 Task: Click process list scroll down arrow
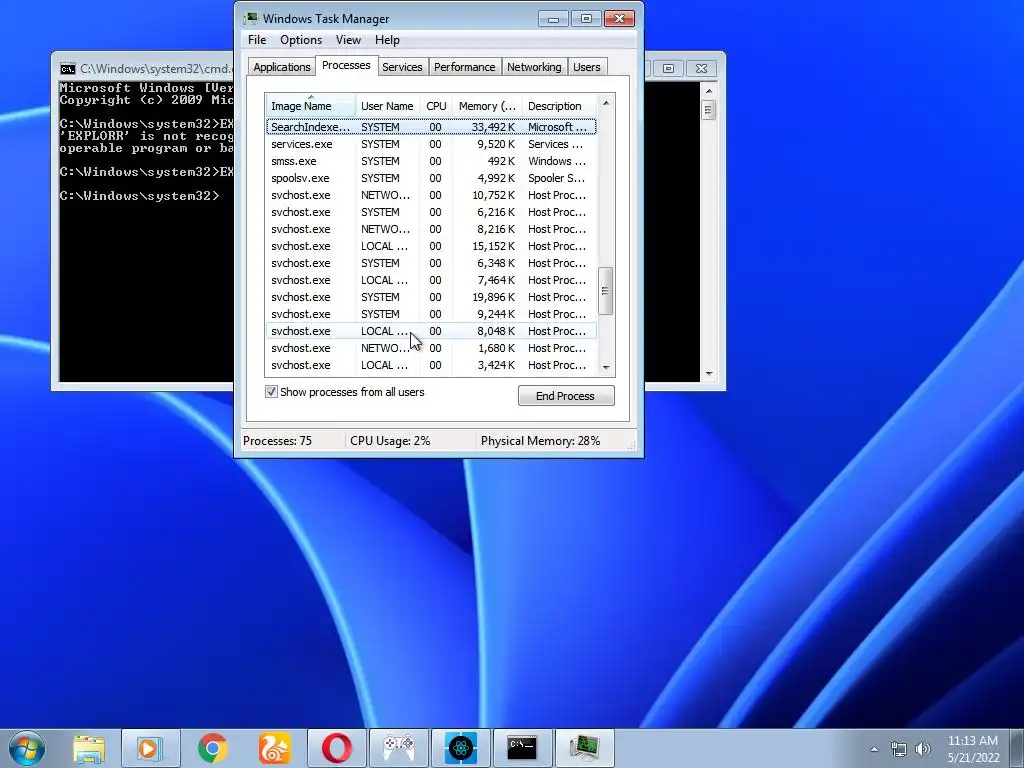tap(606, 368)
